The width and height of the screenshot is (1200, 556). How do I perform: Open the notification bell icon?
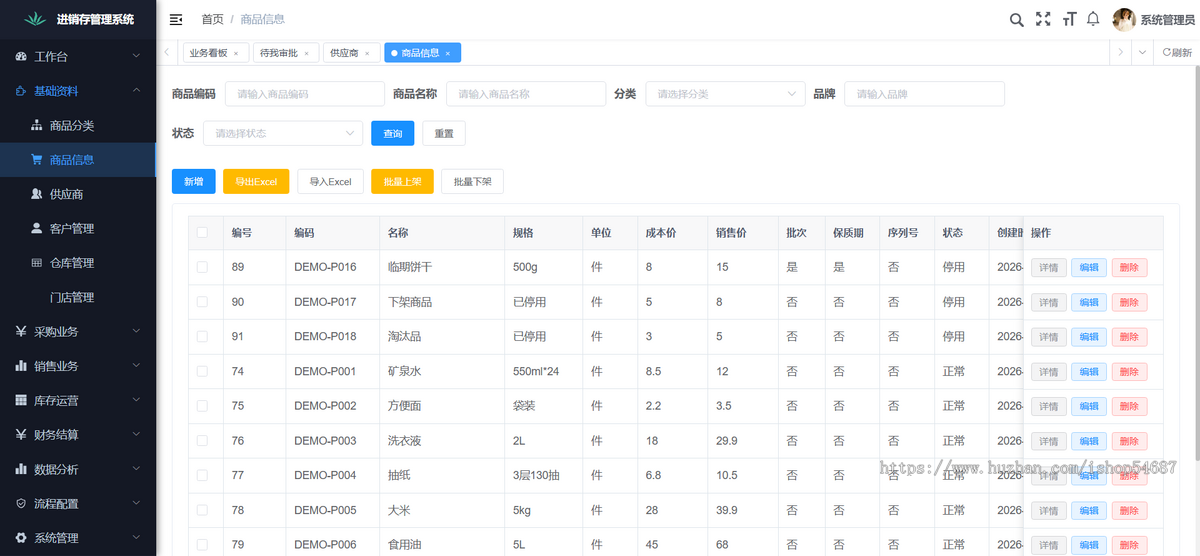pyautogui.click(x=1093, y=19)
